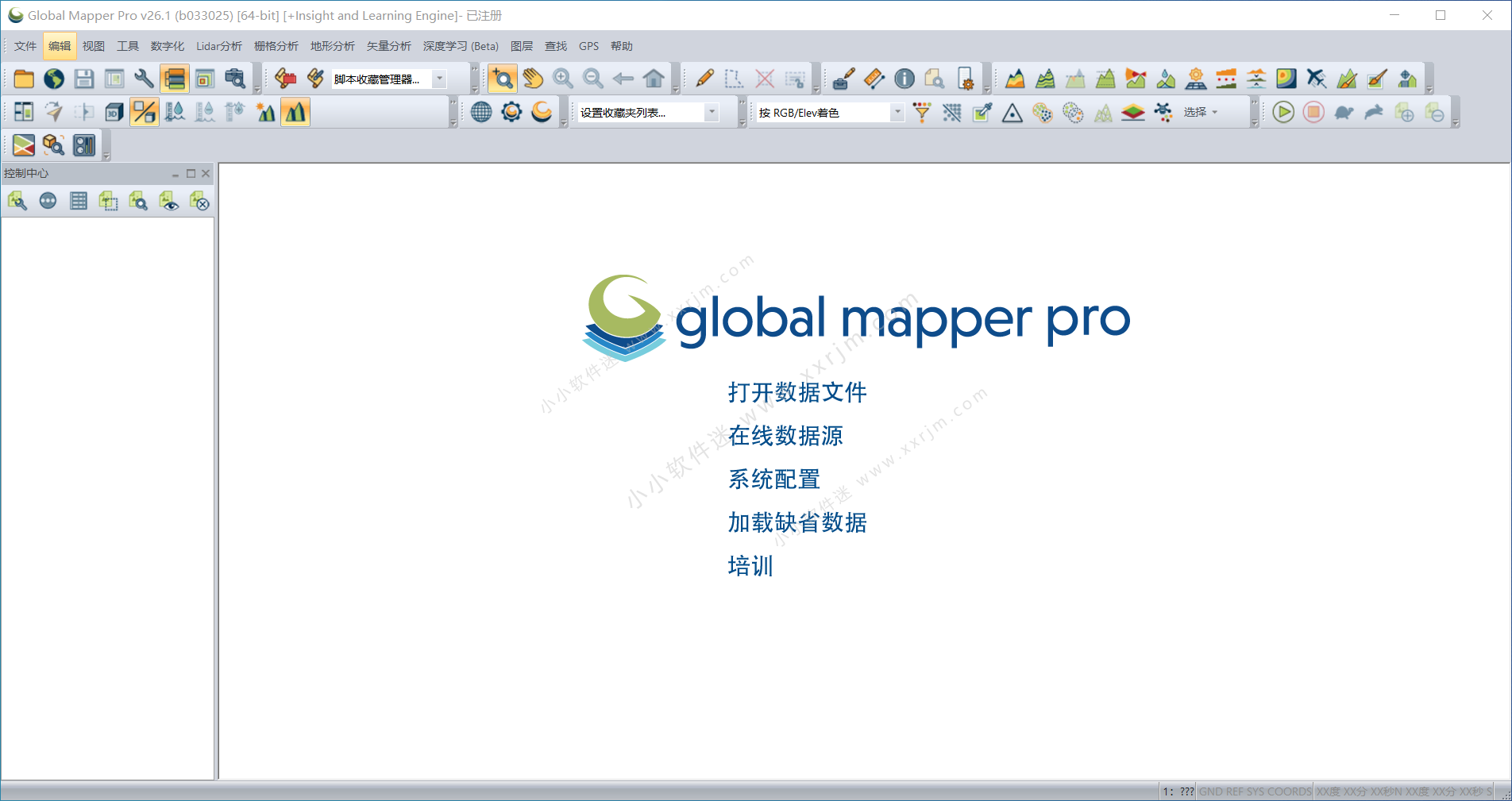Click the 加载缺省数据 link

(x=797, y=522)
